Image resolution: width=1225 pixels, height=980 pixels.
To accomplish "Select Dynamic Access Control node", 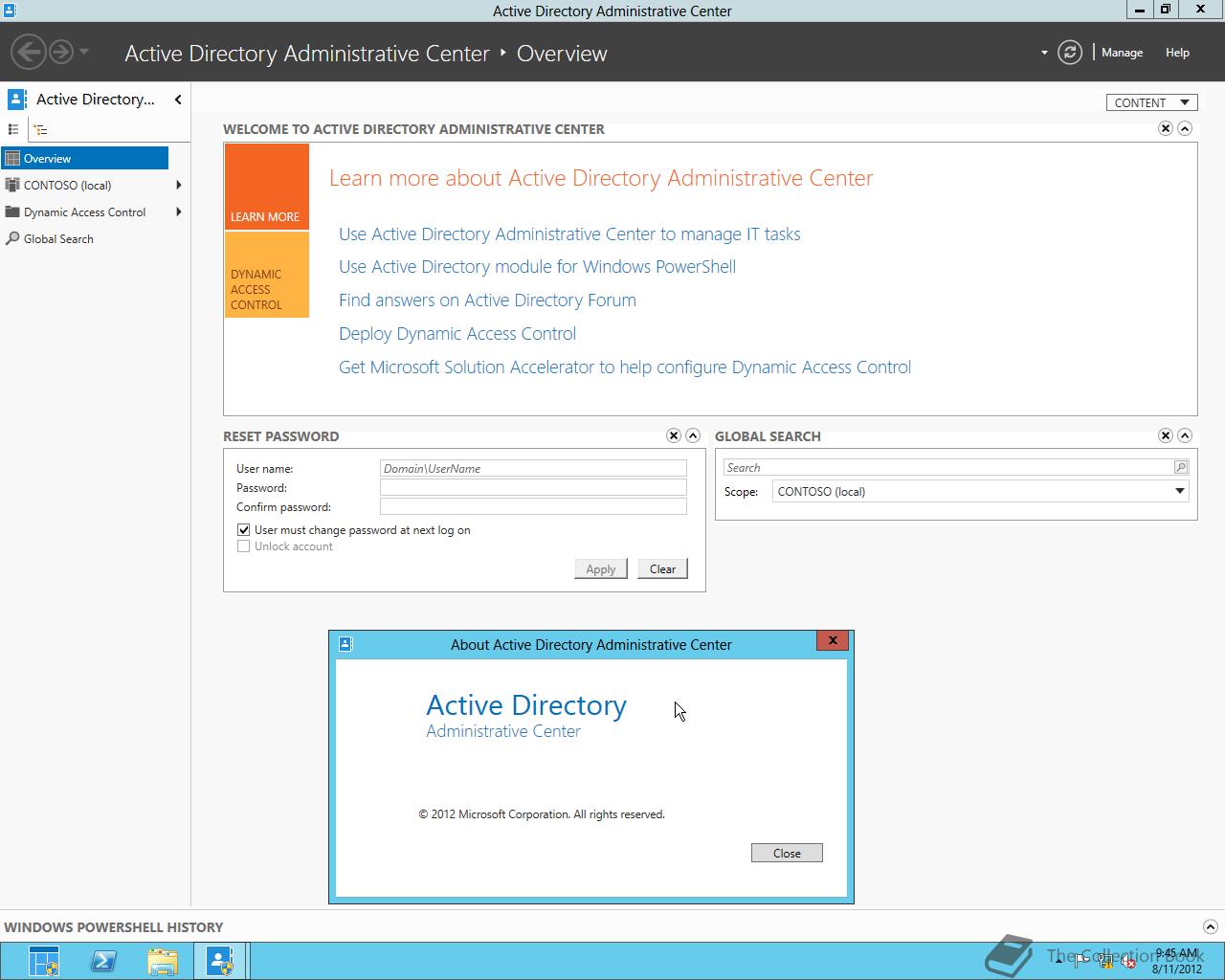I will tap(84, 212).
